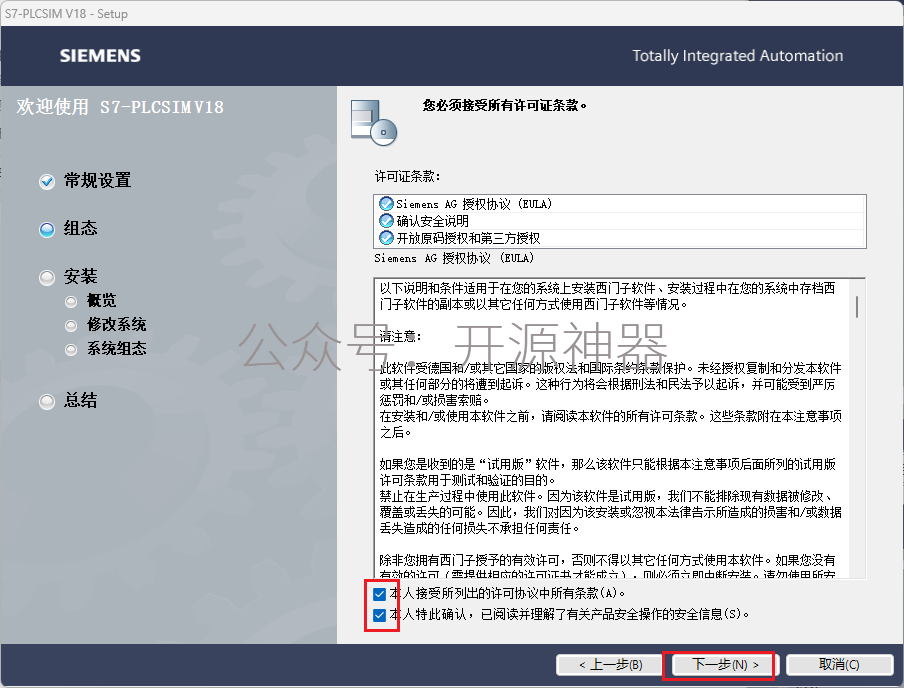This screenshot has height=688, width=904.
Task: Select 确认安全说明 in license list
Action: coord(620,221)
